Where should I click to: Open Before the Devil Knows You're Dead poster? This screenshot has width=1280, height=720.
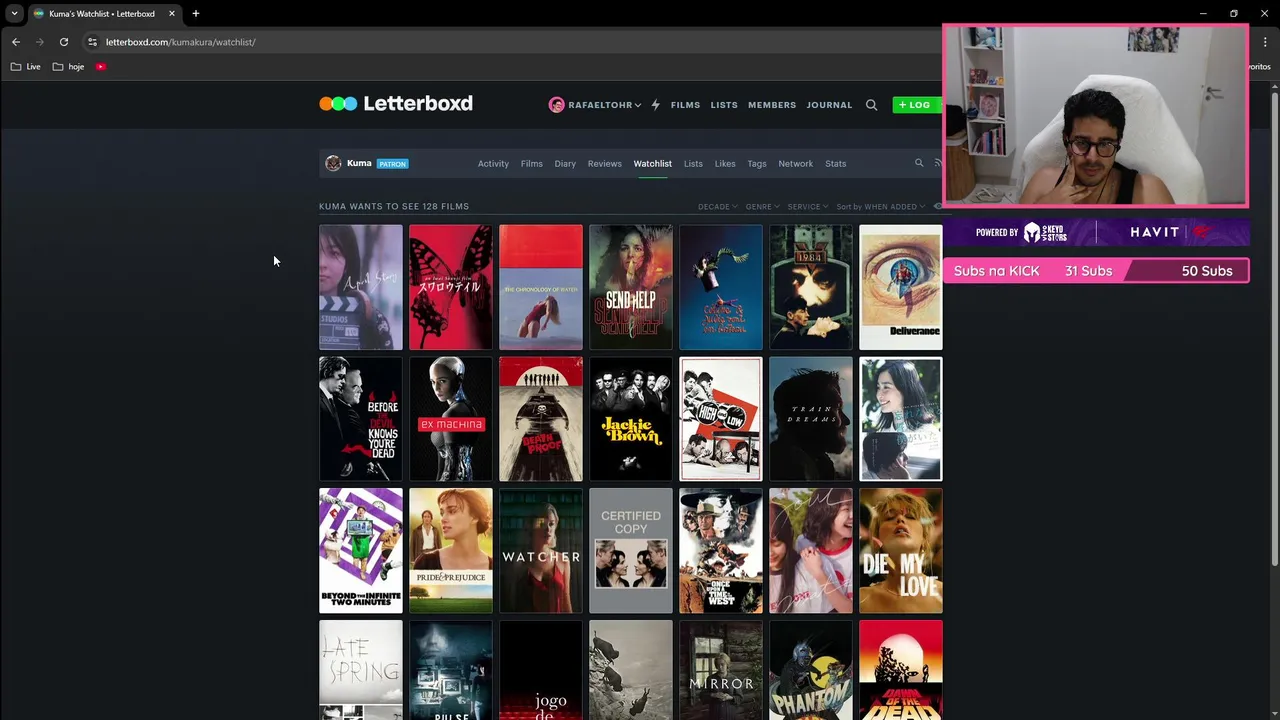[x=361, y=419]
